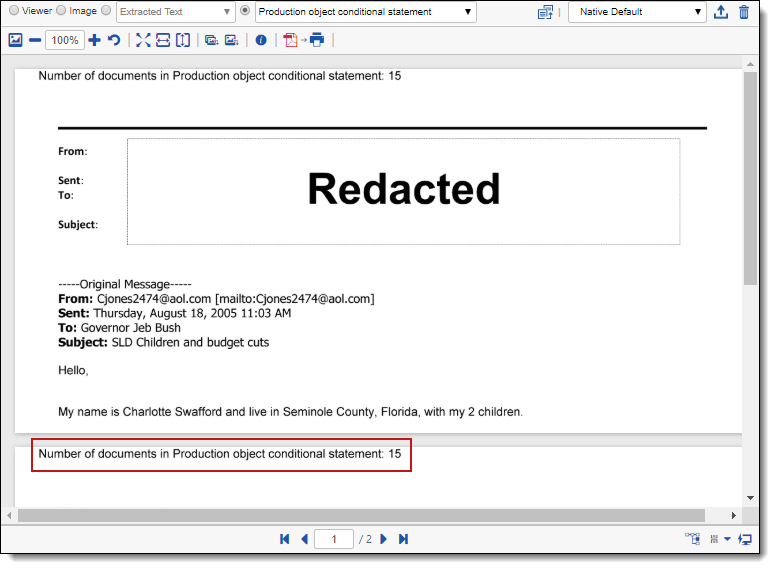Click 'Sent: Thursday, August 18, 2005' line
Viewport: 775px width, 569px height.
(174, 313)
